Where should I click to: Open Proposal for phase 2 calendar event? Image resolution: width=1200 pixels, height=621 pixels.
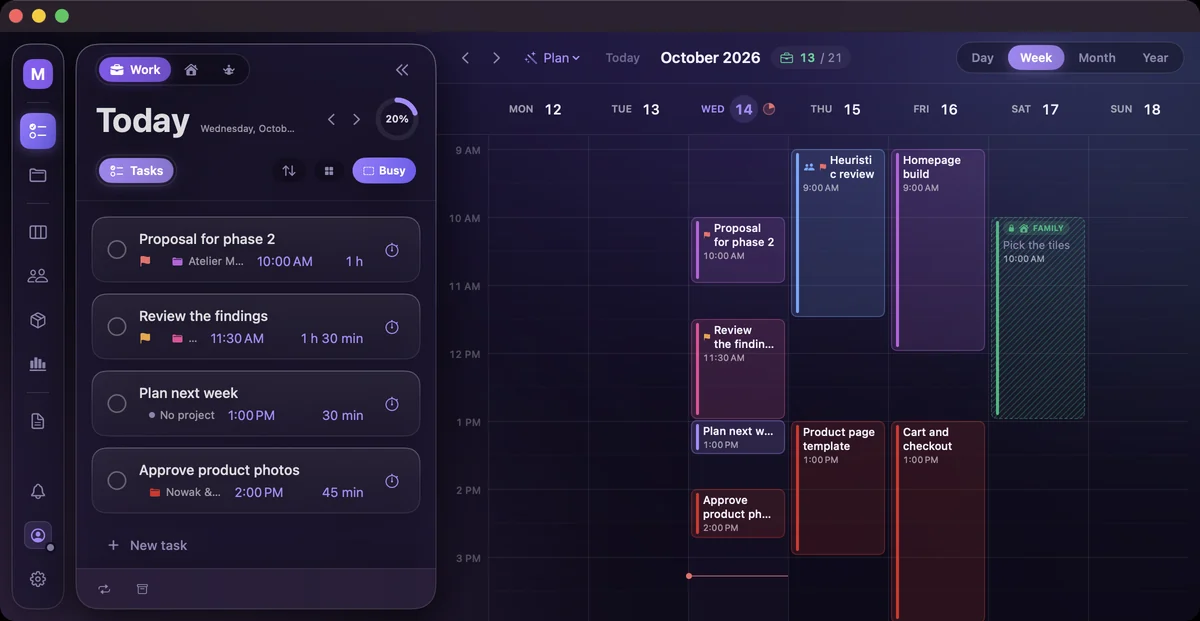[x=738, y=250]
